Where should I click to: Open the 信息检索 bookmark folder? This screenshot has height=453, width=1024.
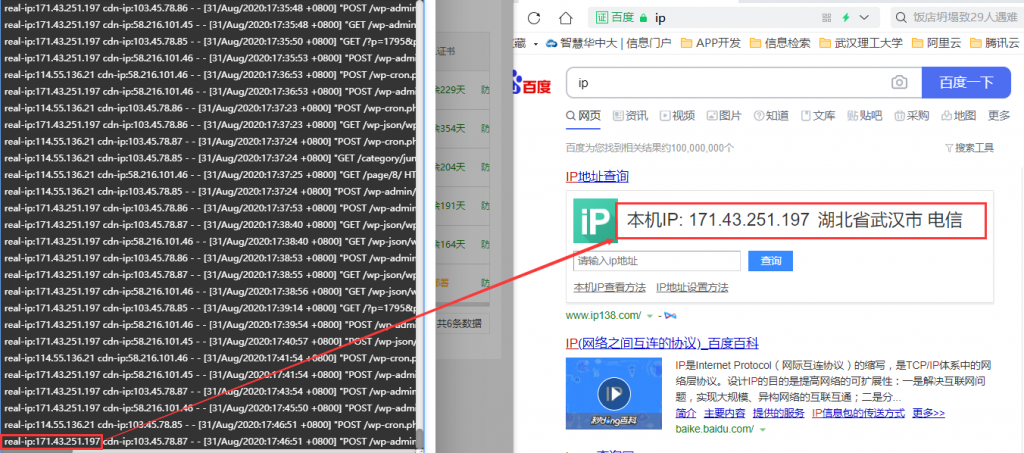pyautogui.click(x=780, y=43)
